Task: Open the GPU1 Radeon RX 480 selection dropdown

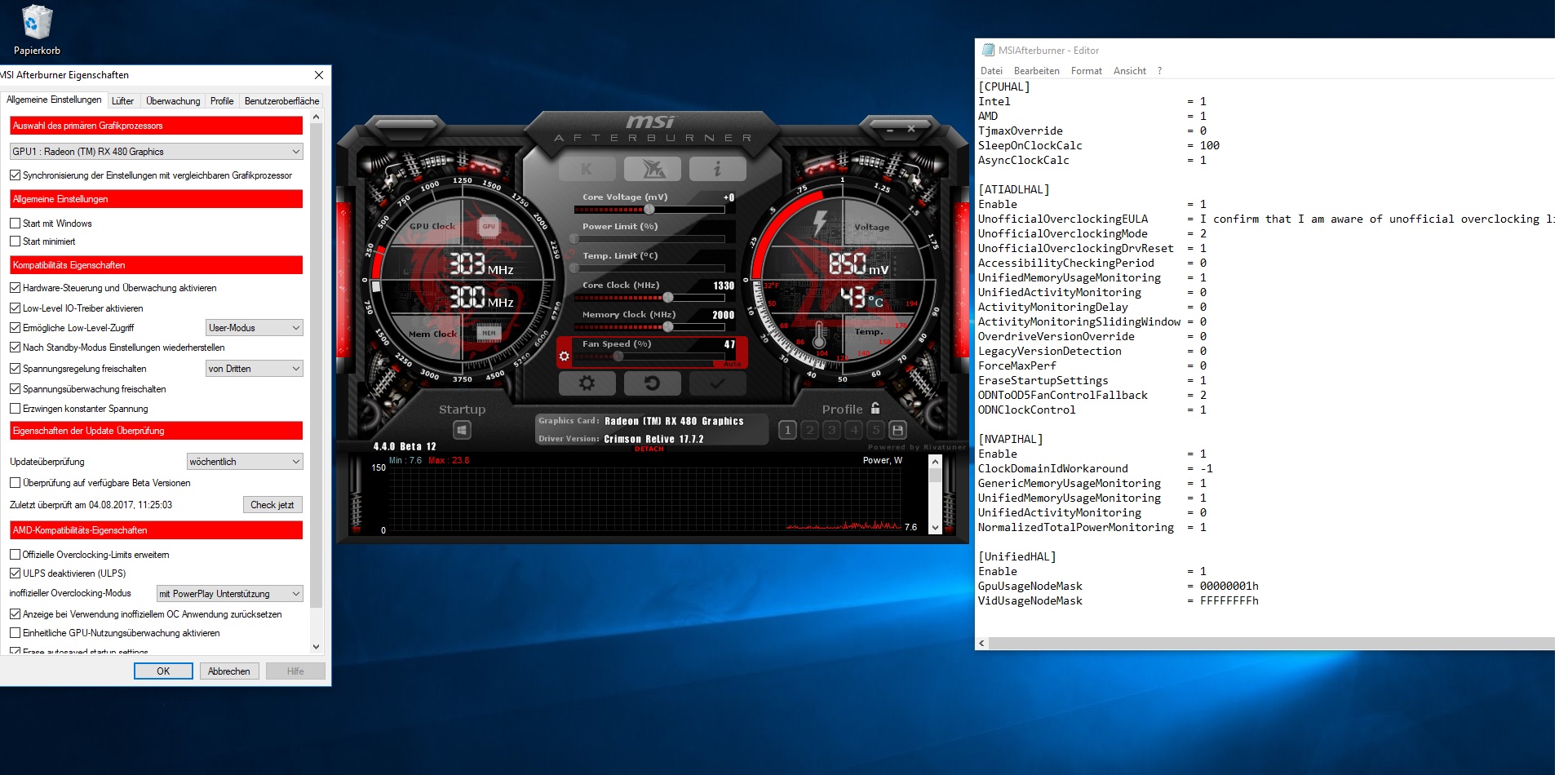Action: [156, 151]
